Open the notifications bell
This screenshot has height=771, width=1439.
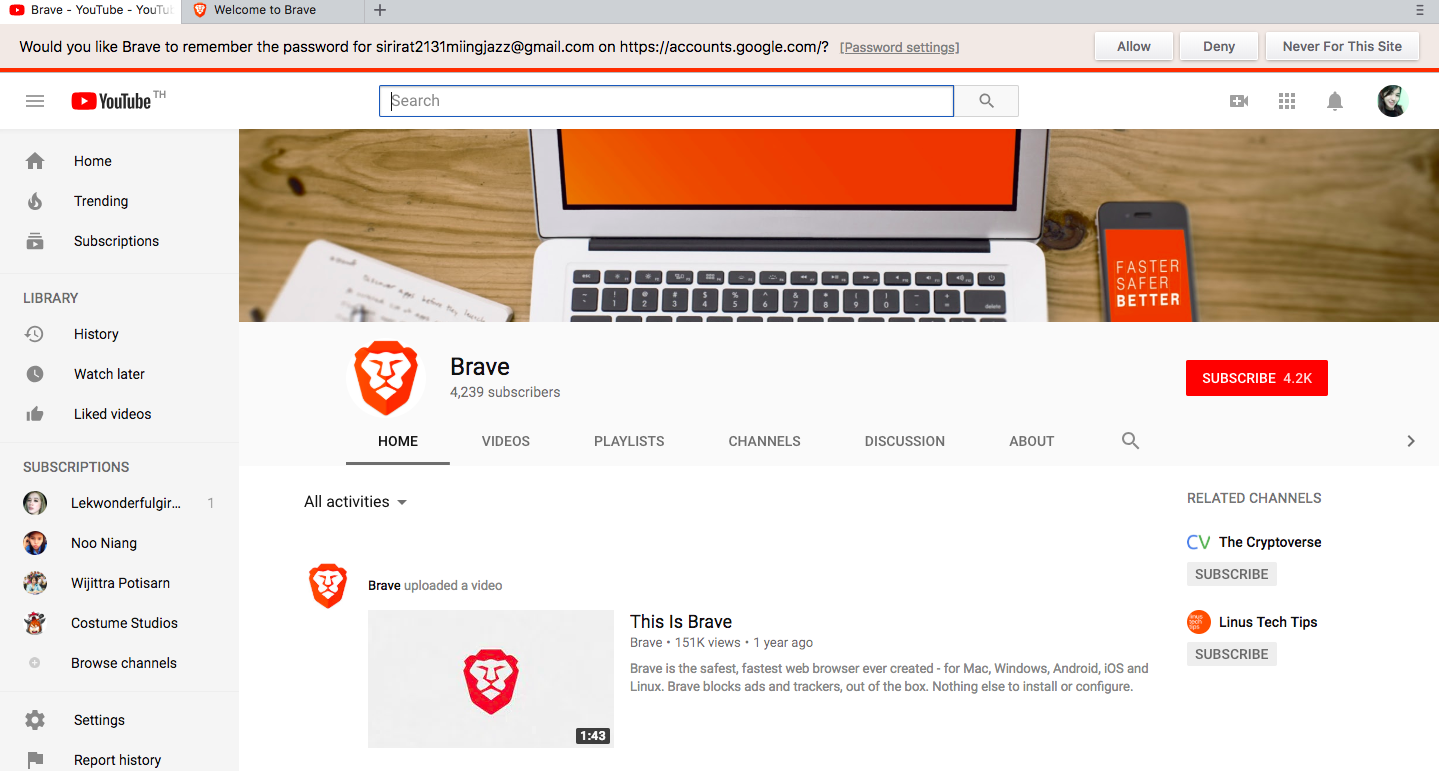pyautogui.click(x=1335, y=101)
